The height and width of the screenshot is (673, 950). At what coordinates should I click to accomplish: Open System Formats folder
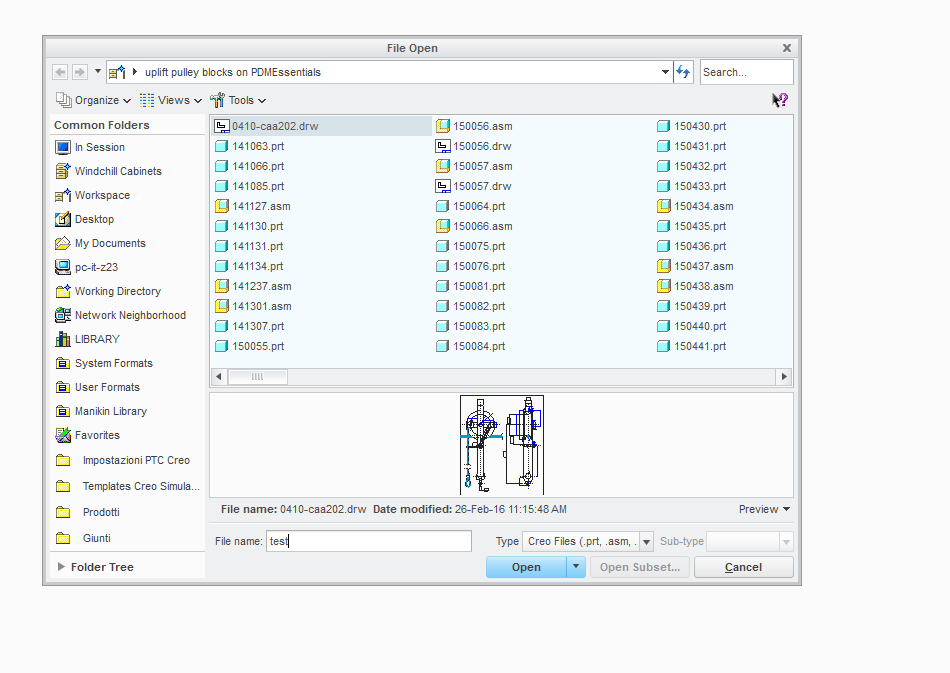point(104,363)
